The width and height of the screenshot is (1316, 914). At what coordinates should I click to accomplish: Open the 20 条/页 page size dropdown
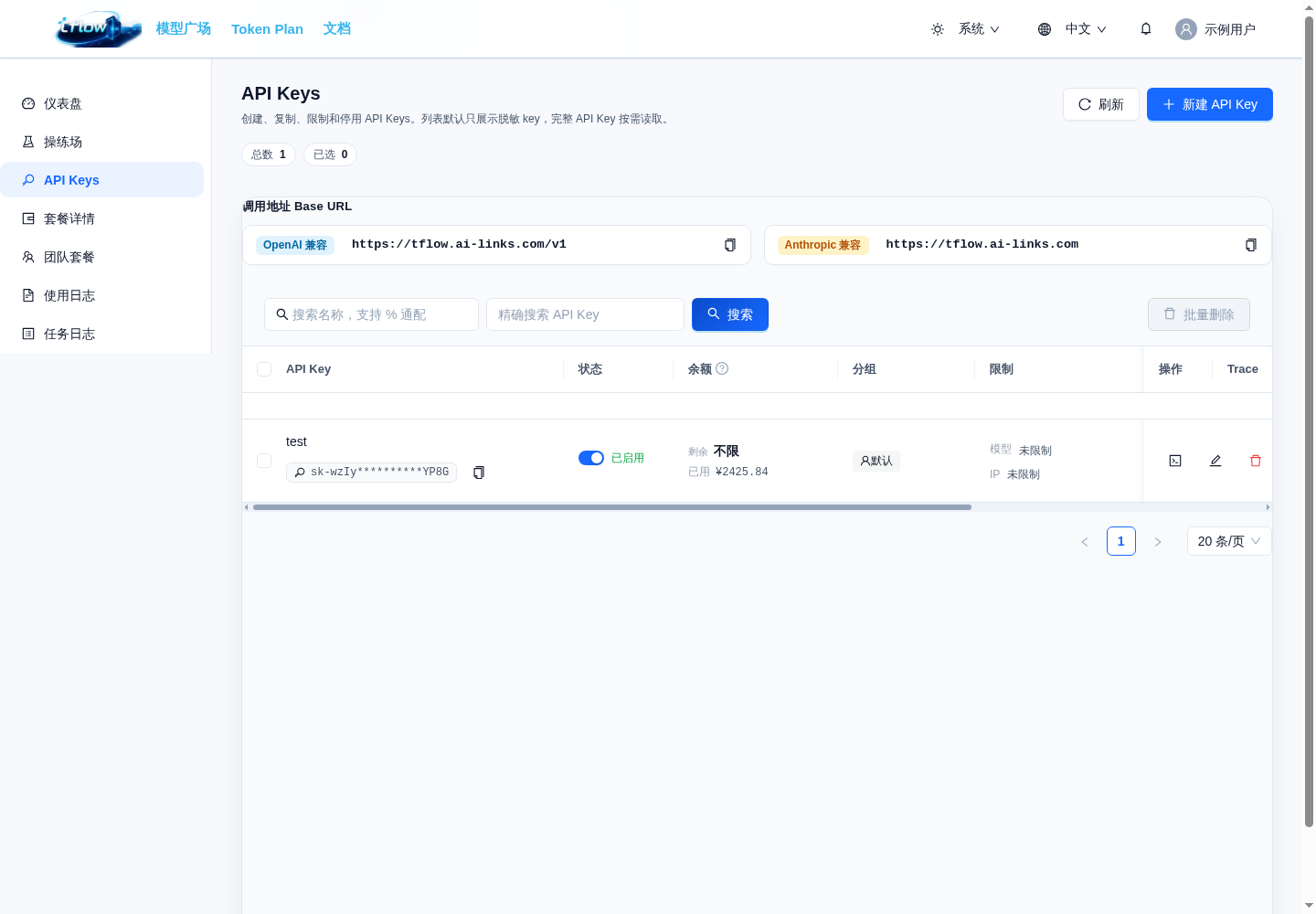pyautogui.click(x=1229, y=541)
